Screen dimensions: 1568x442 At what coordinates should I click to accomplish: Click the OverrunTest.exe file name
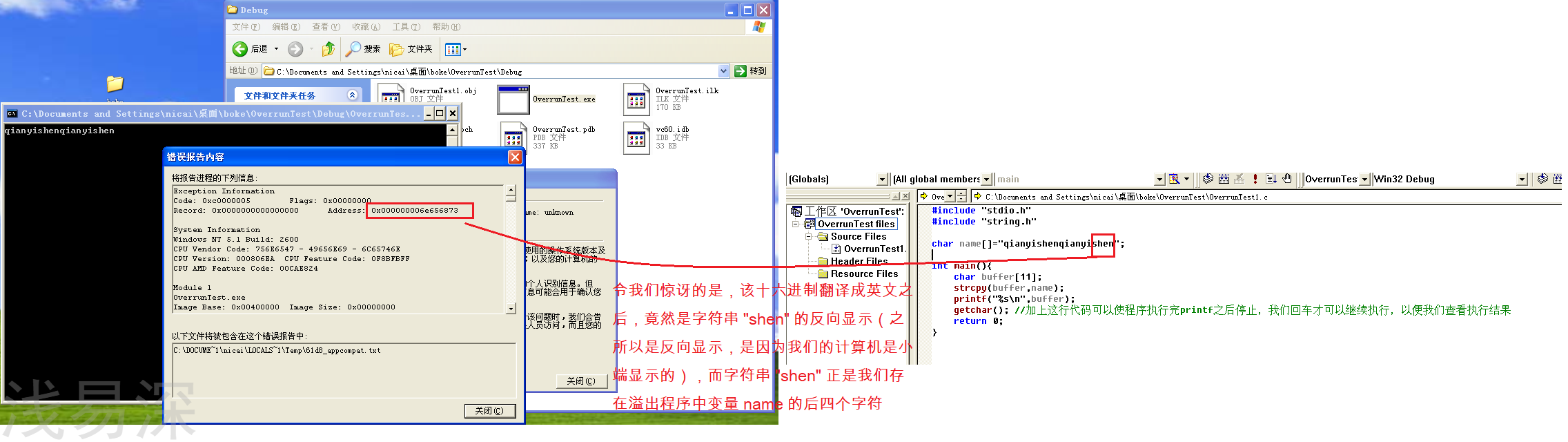pyautogui.click(x=564, y=99)
